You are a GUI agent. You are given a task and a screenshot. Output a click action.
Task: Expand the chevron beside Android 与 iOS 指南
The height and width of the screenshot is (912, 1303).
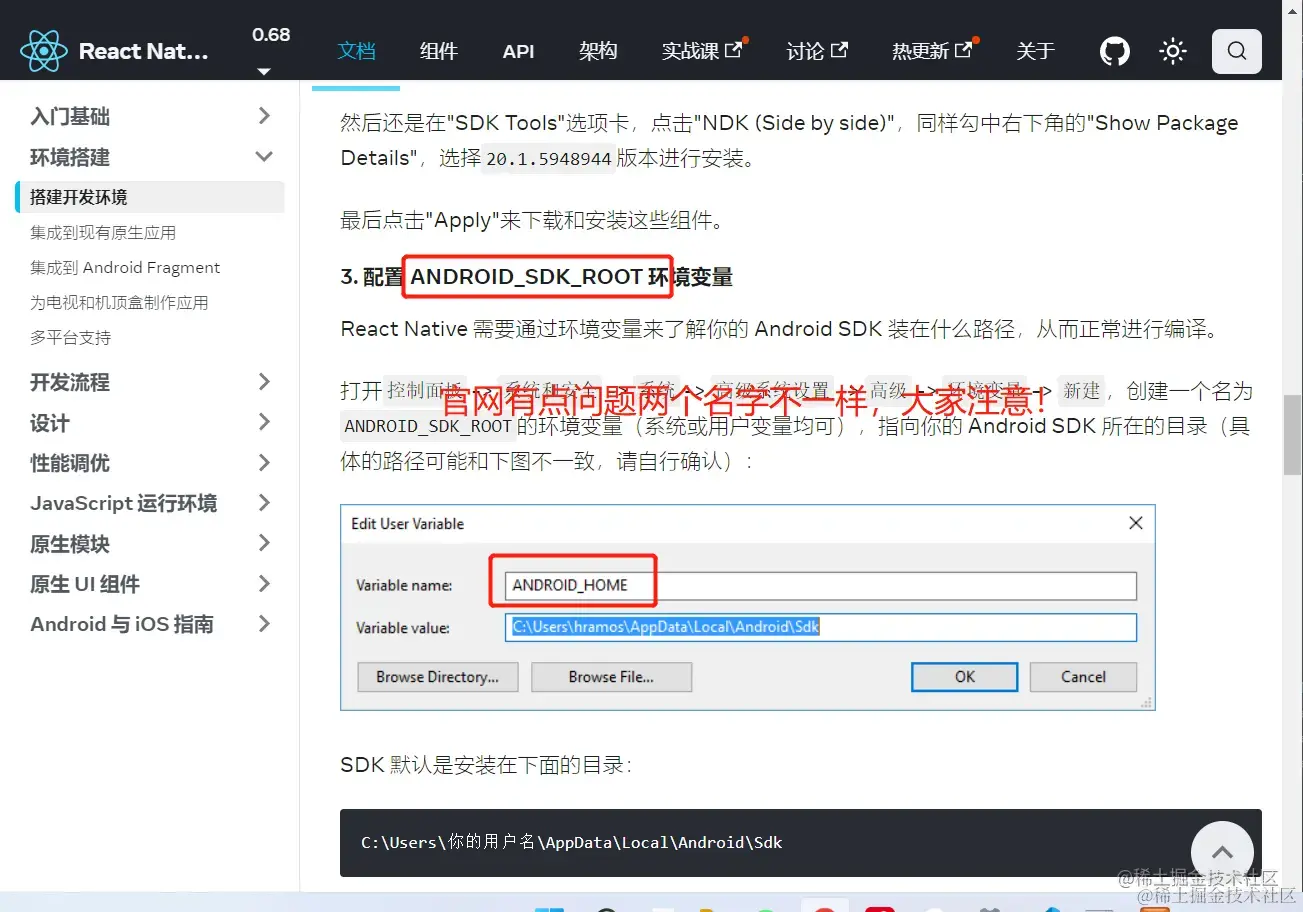(x=264, y=624)
